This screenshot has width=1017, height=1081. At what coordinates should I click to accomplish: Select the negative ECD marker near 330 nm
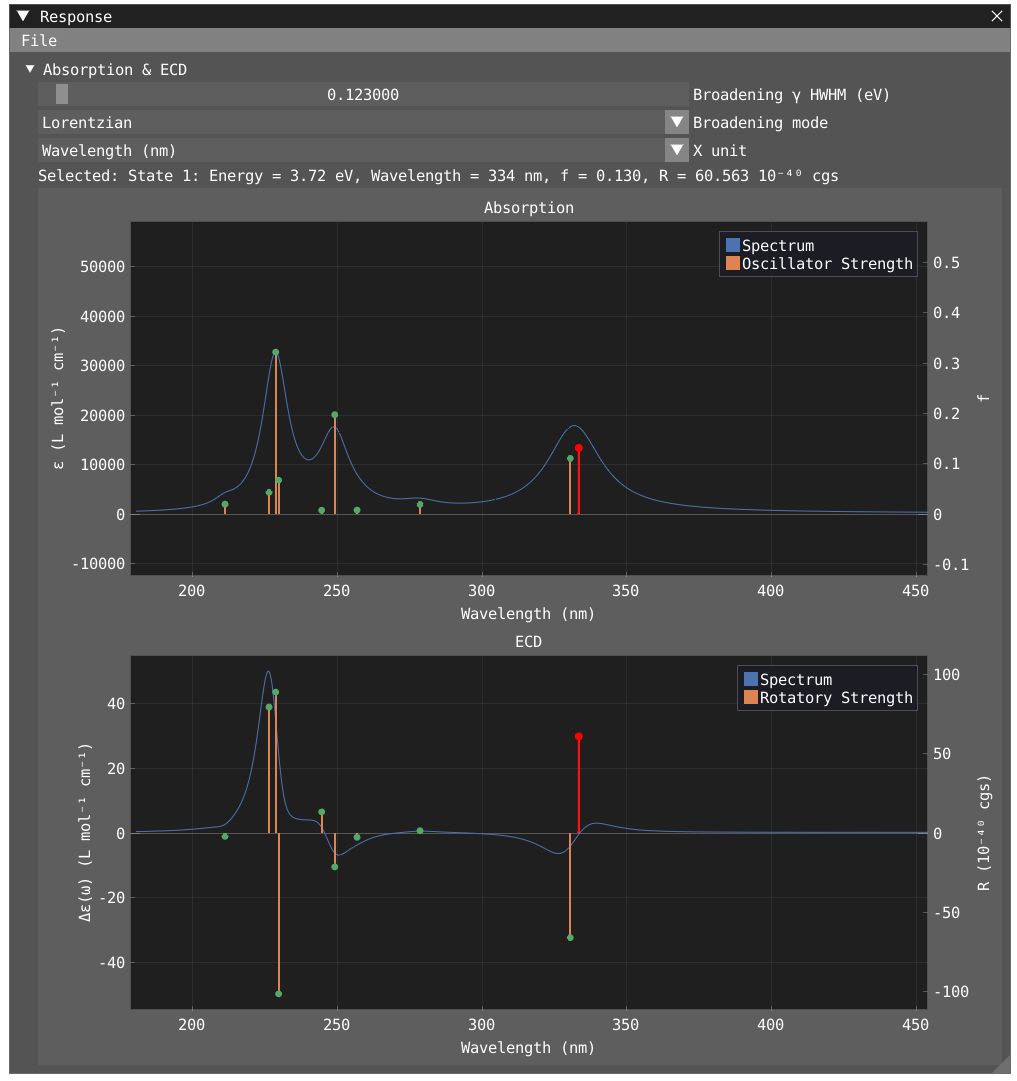[x=570, y=937]
